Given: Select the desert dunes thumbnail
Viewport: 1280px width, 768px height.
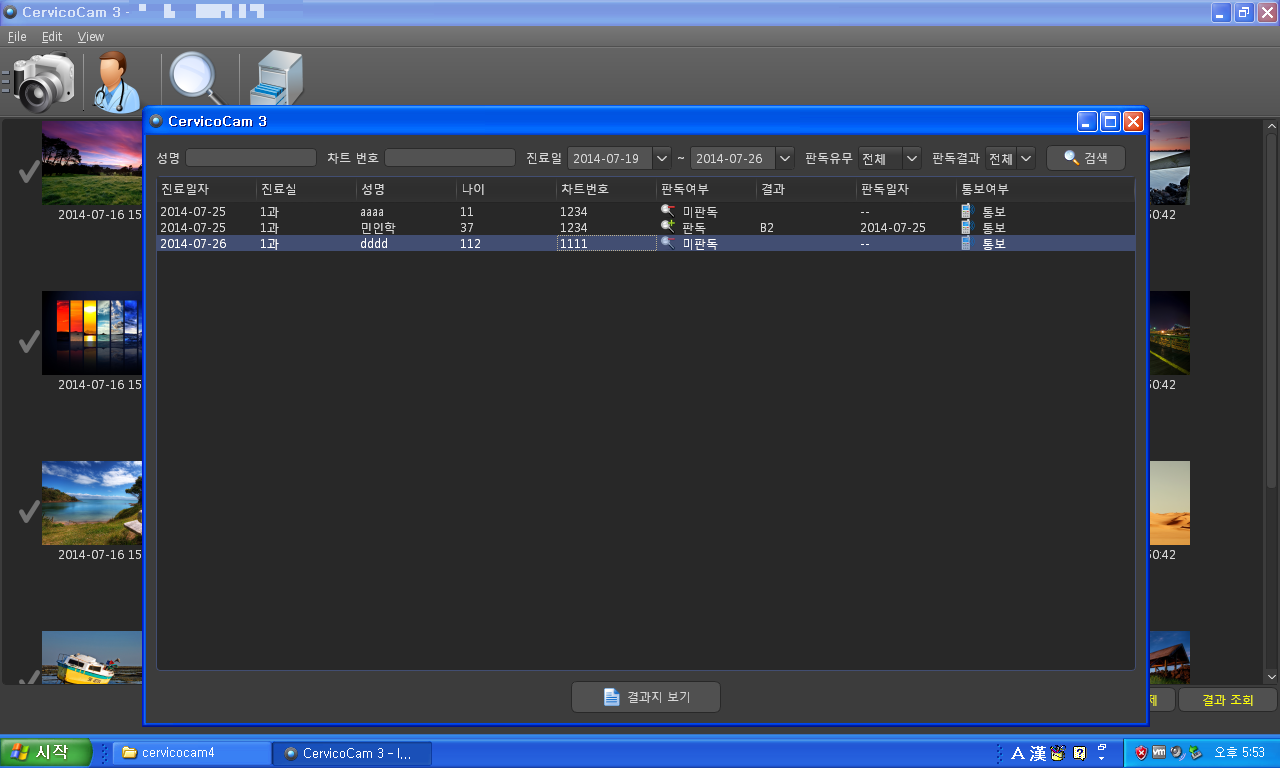Looking at the screenshot, I should coord(1169,503).
